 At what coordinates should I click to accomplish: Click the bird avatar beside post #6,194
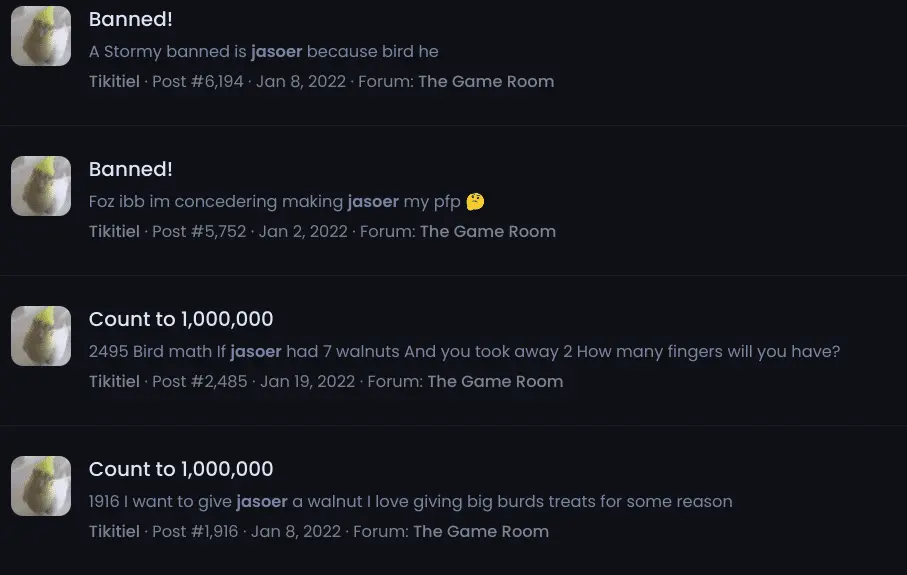(x=41, y=36)
